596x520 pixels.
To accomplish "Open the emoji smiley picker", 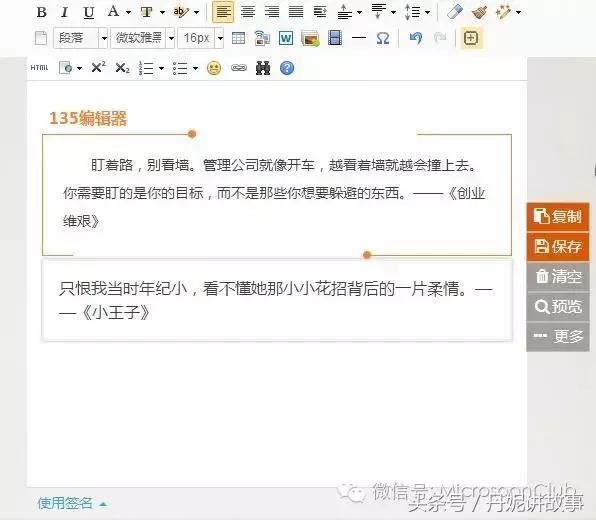I will pos(214,68).
